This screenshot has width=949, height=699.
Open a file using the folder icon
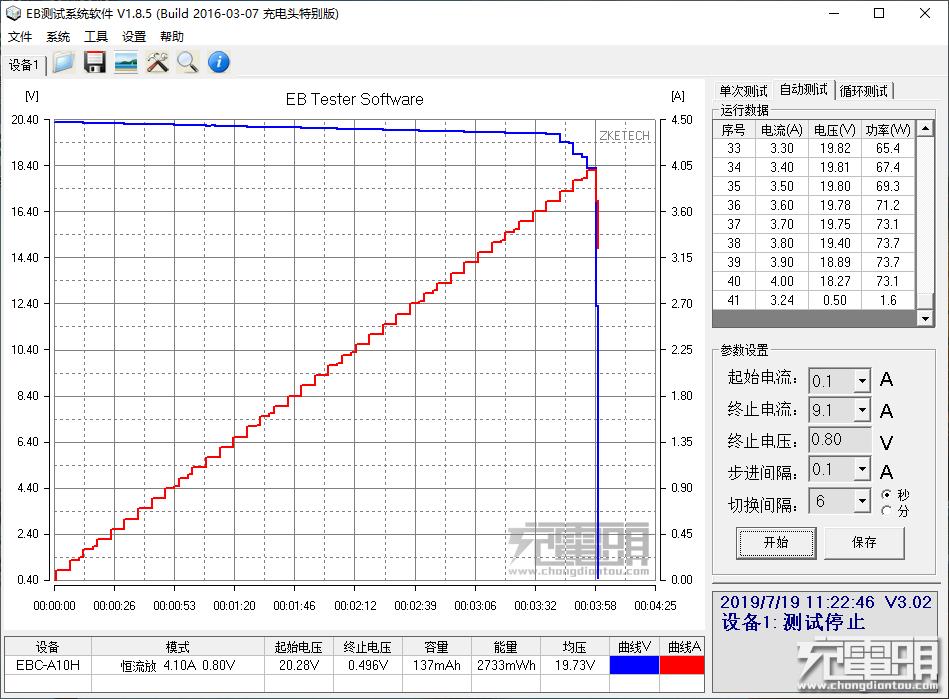(62, 62)
